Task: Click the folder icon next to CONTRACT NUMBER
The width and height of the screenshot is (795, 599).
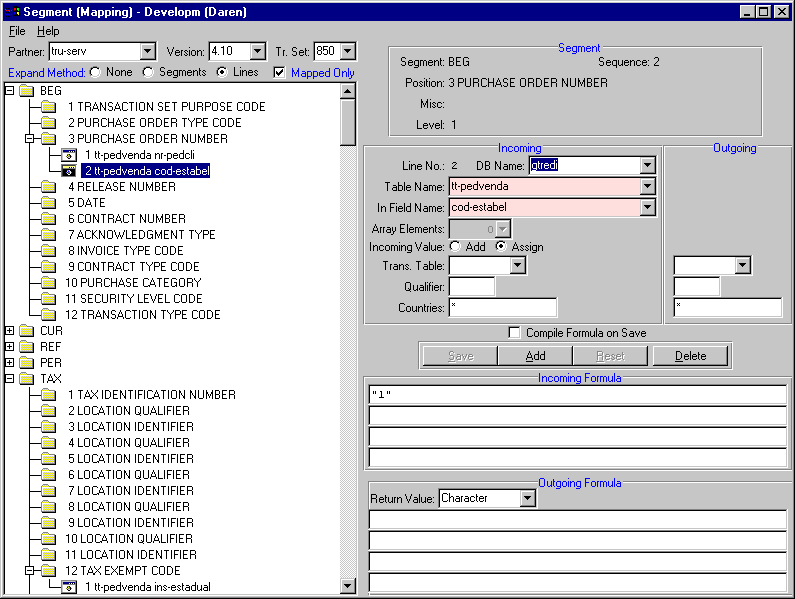Action: pyautogui.click(x=48, y=219)
